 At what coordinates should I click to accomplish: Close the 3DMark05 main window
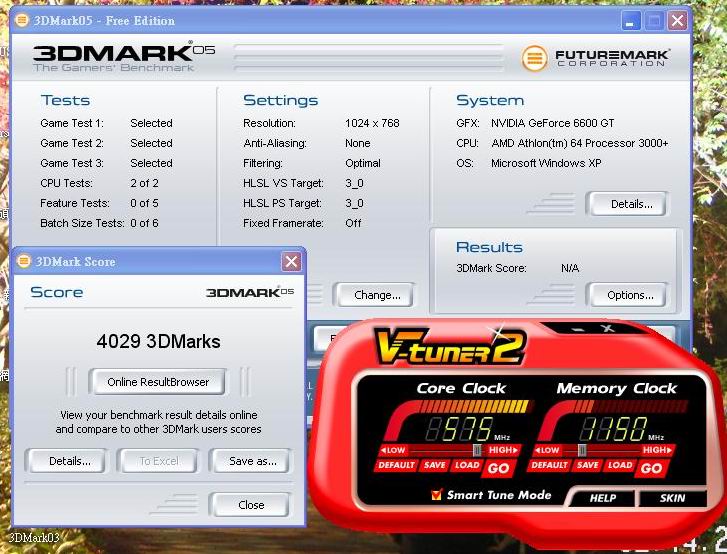click(677, 21)
